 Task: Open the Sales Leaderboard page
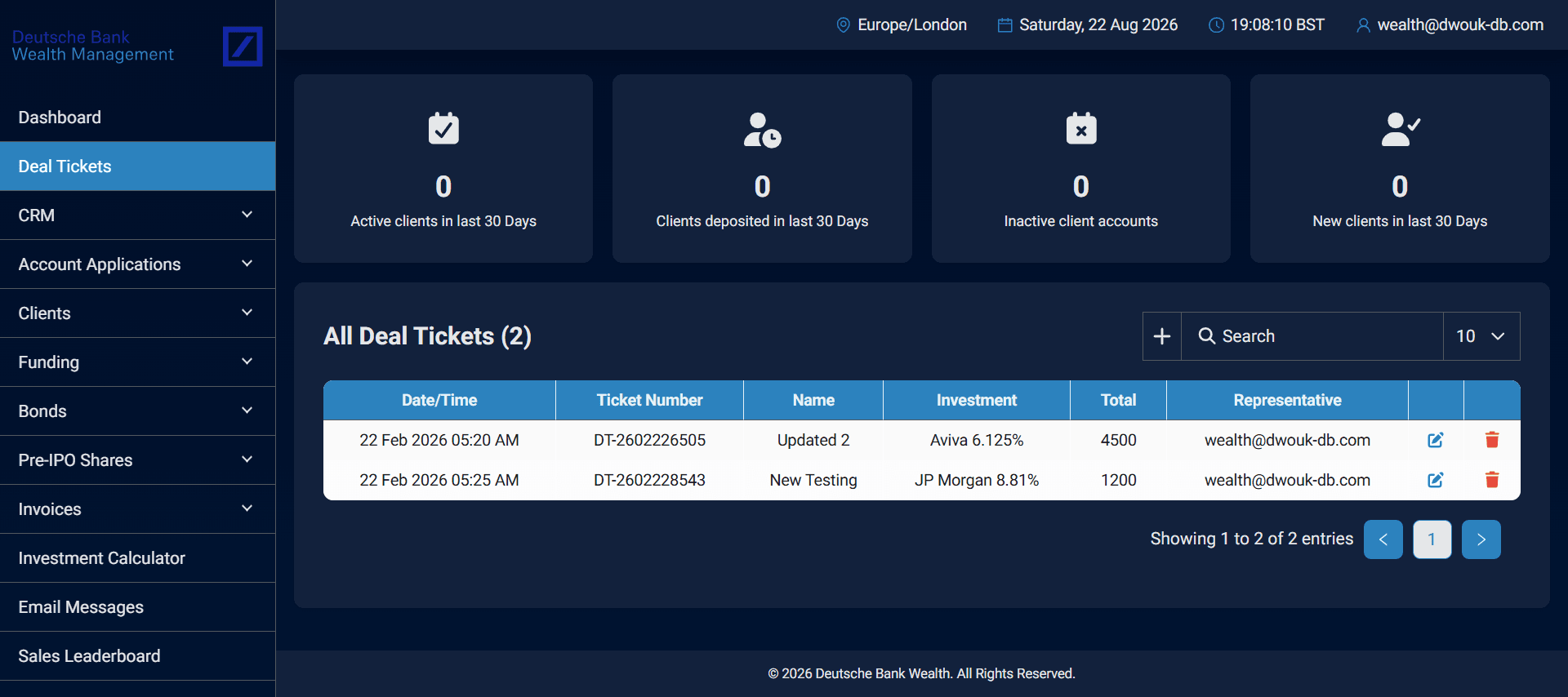click(x=137, y=656)
